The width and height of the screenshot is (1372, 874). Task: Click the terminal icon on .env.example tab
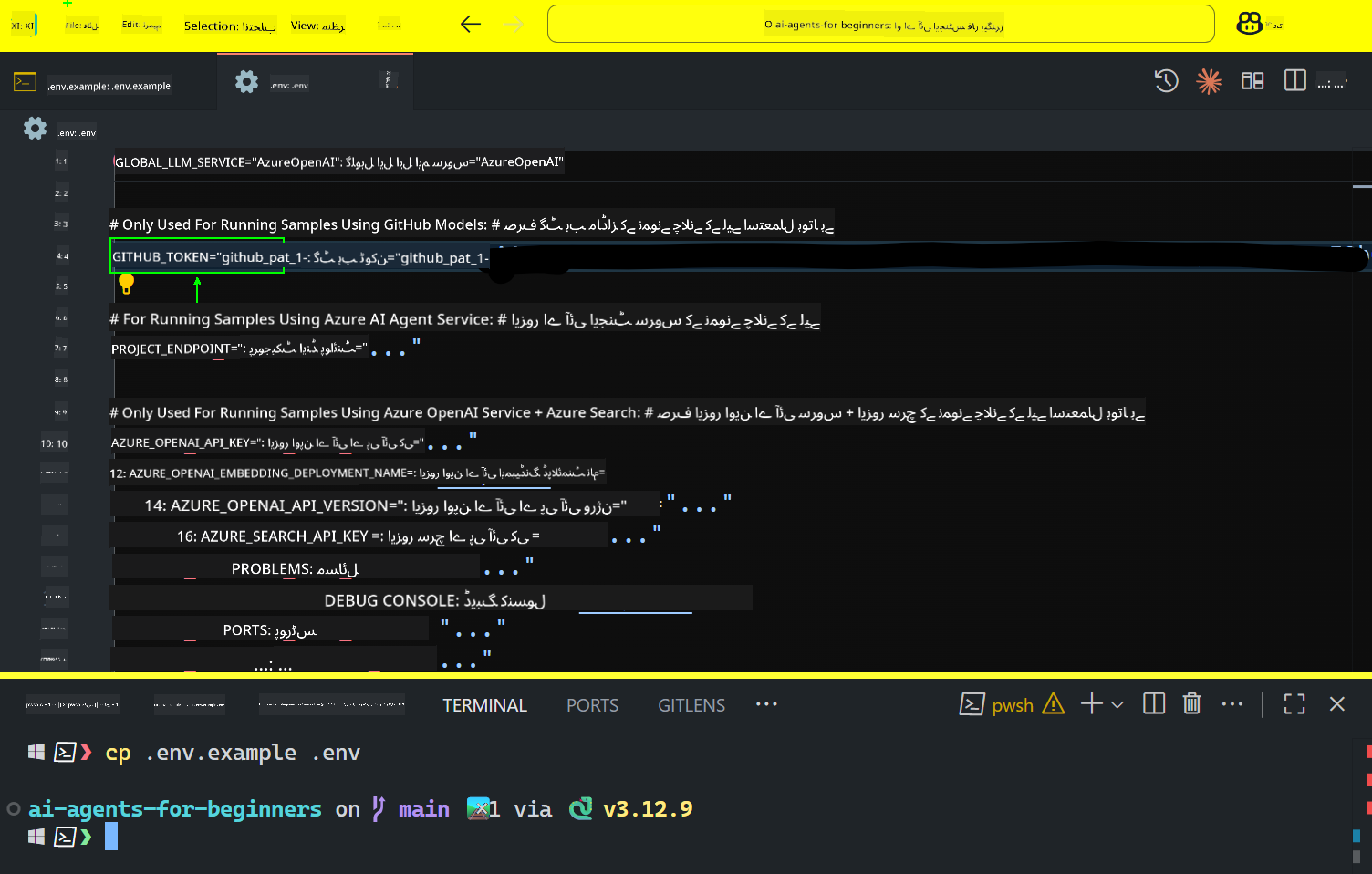click(x=25, y=82)
